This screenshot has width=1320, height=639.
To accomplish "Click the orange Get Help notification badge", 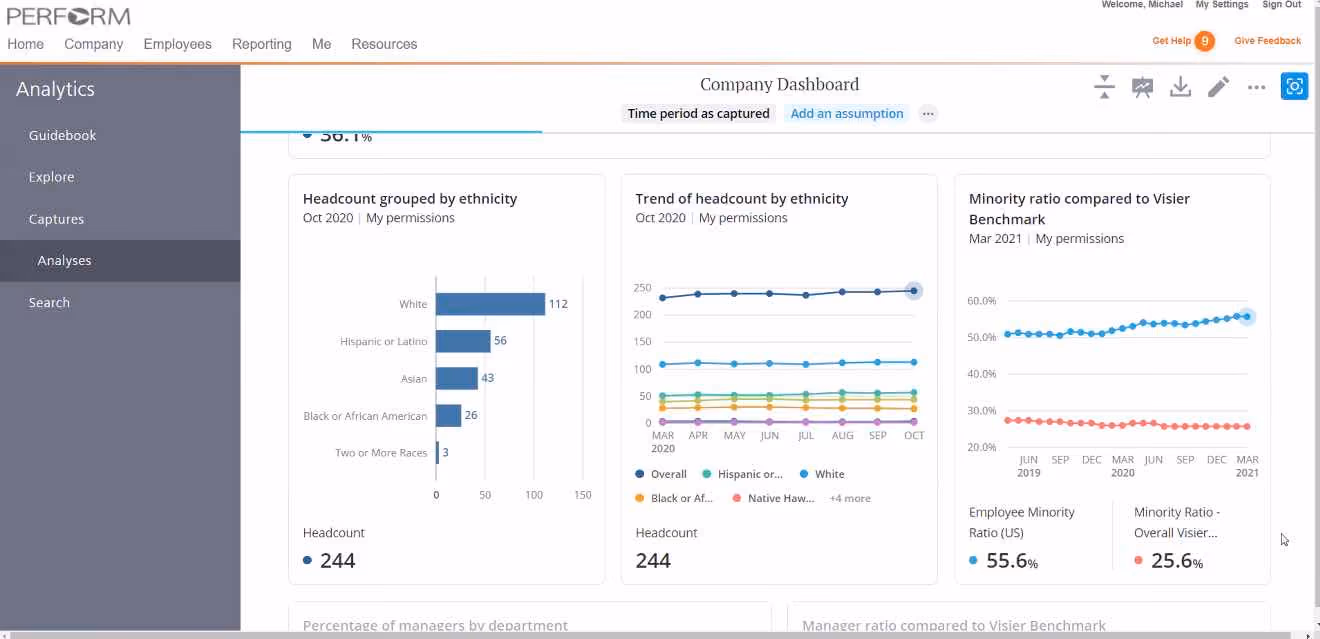I will pos(1205,41).
